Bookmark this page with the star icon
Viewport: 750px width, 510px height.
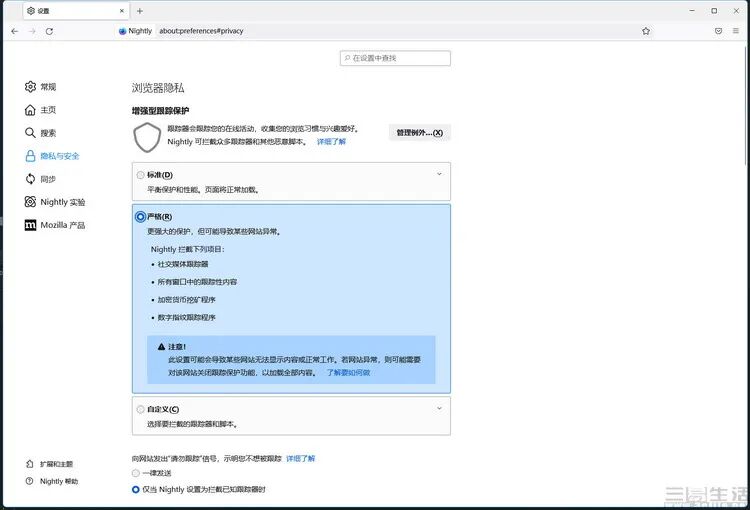pyautogui.click(x=646, y=31)
